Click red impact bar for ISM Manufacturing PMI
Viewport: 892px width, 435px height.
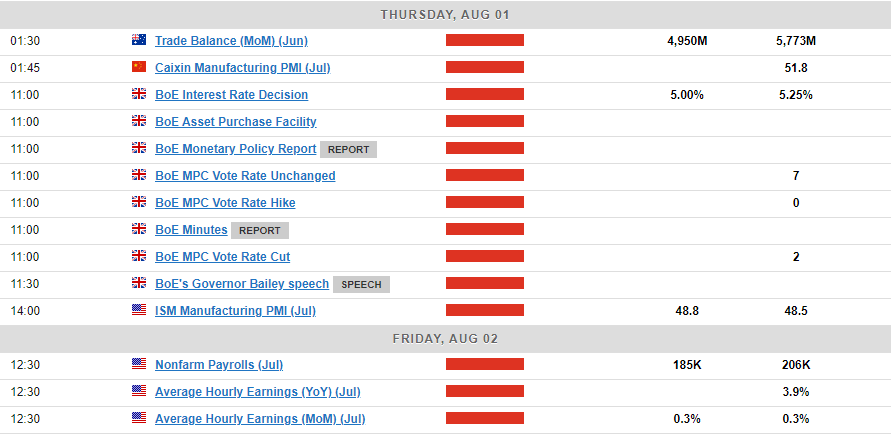485,311
